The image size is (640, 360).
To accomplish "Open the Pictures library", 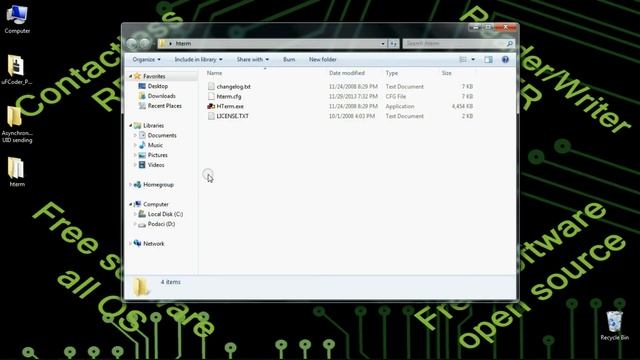I will click(158, 155).
